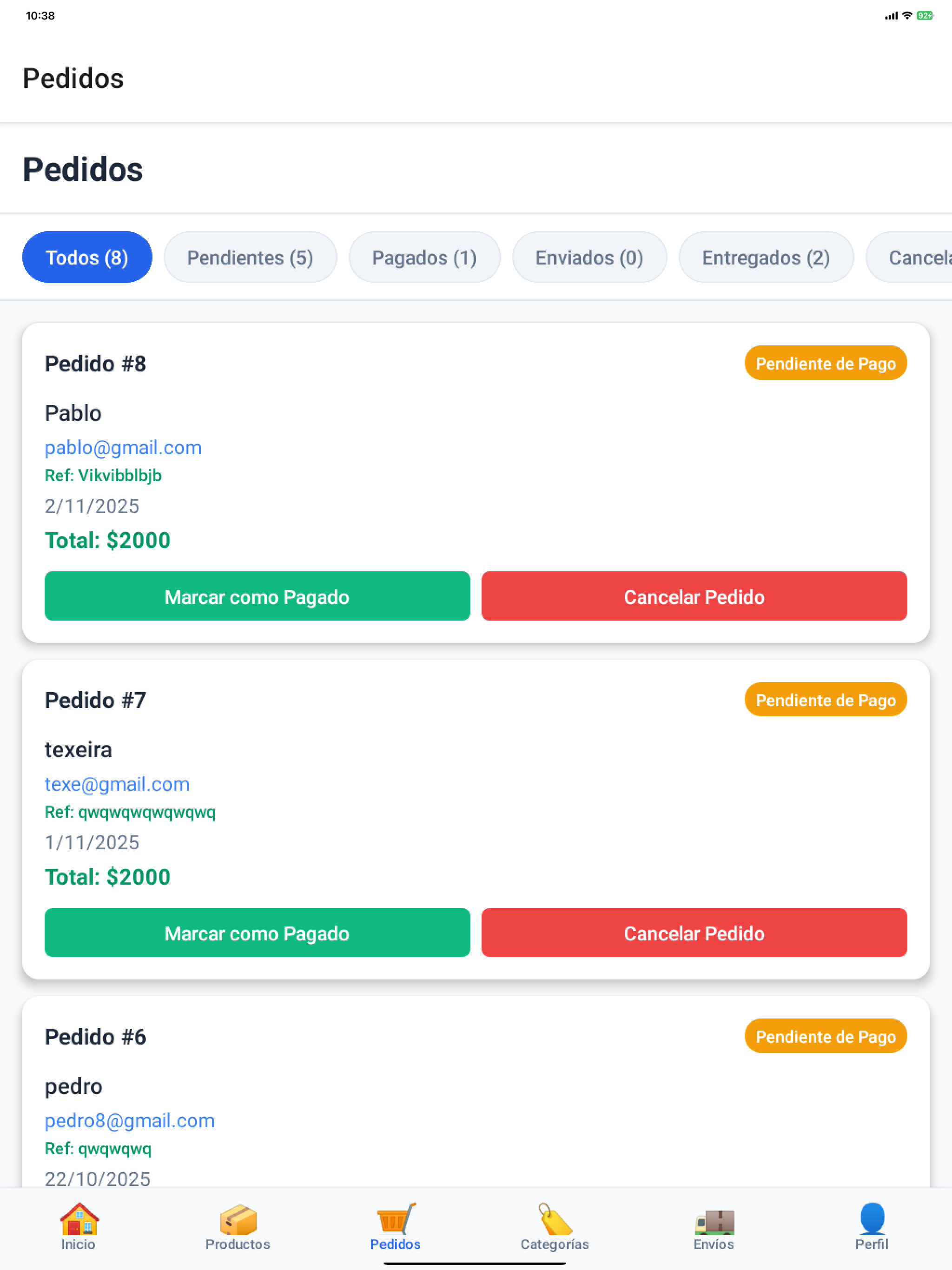Go to Productos box icon
Image resolution: width=952 pixels, height=1270 pixels.
click(238, 1219)
